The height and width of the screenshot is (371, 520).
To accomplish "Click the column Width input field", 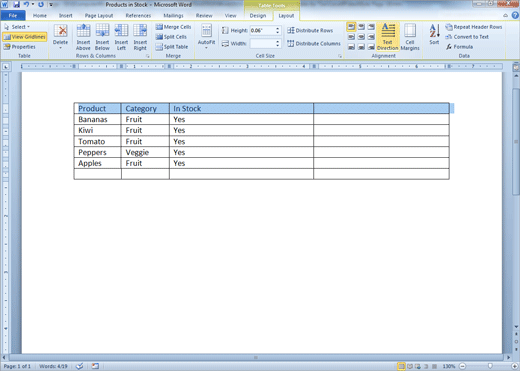I will pyautogui.click(x=262, y=43).
